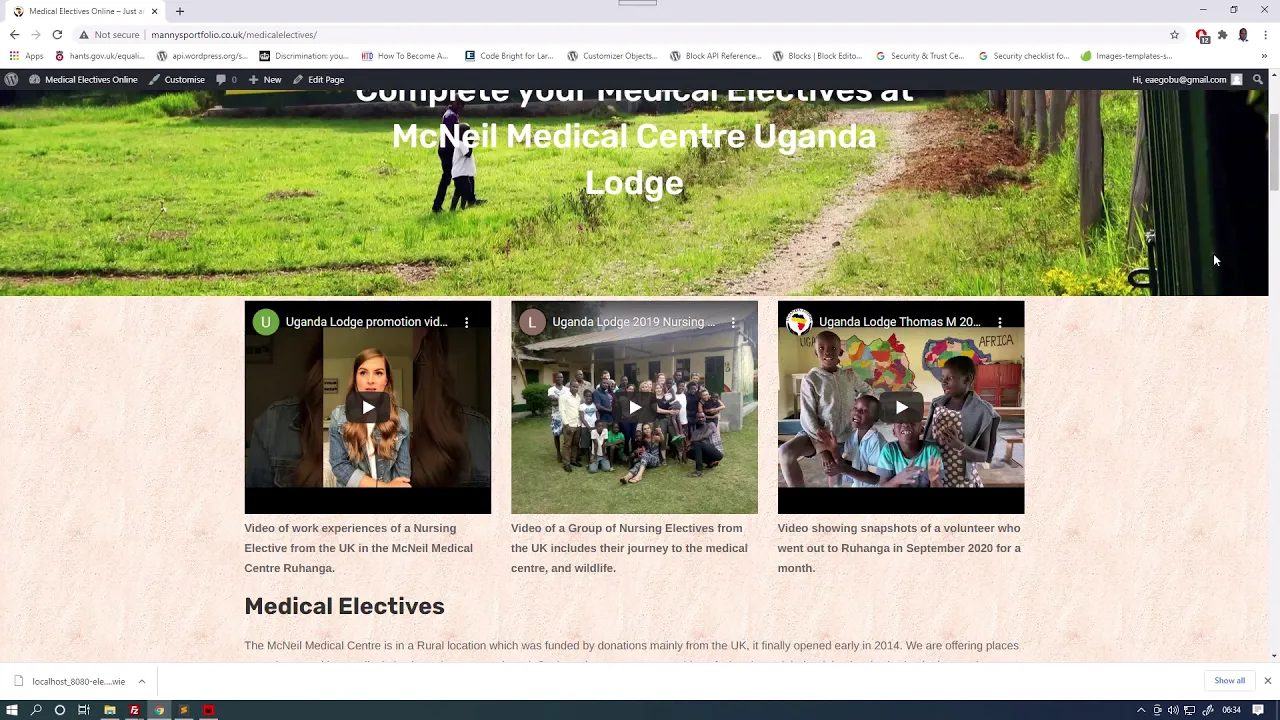Click the address bar URL
The height and width of the screenshot is (720, 1280).
(x=234, y=35)
